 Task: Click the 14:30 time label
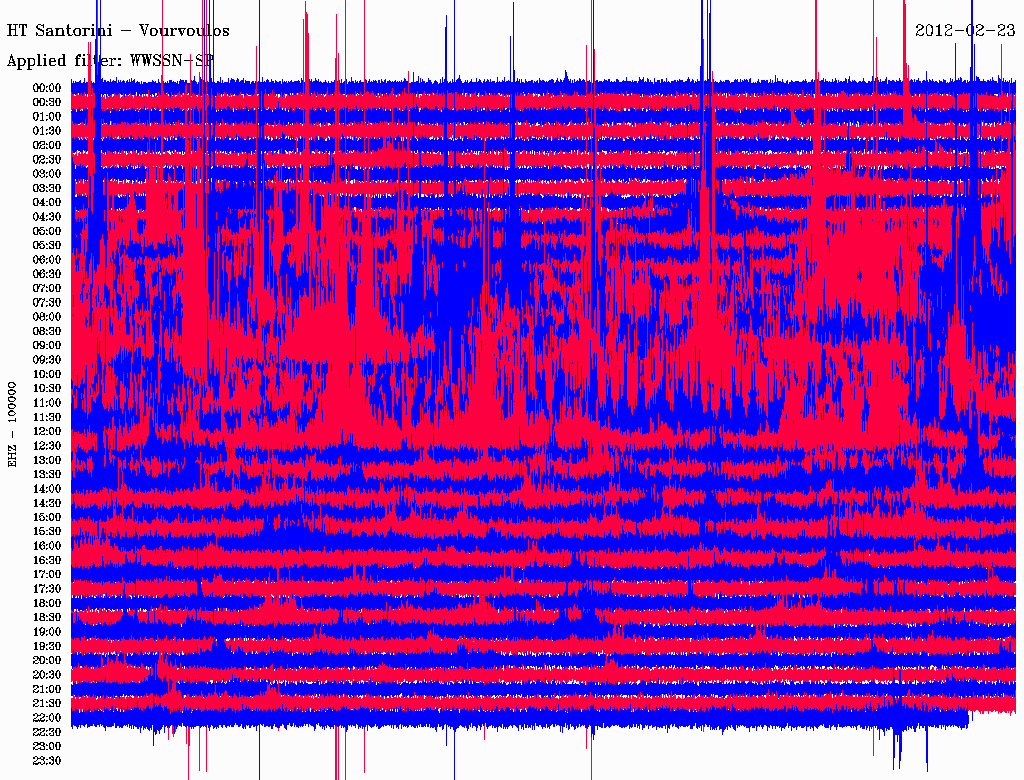pyautogui.click(x=47, y=504)
